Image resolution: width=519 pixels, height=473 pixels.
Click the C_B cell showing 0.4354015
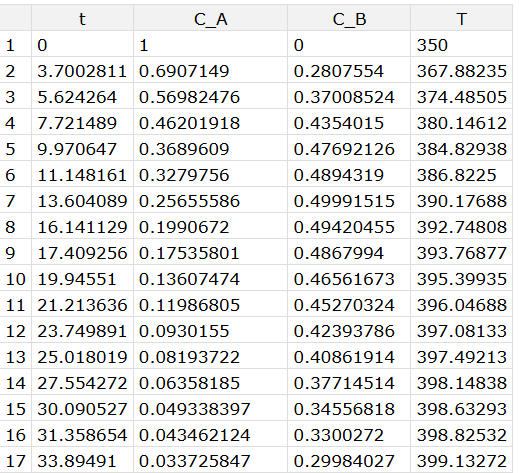[x=349, y=122]
